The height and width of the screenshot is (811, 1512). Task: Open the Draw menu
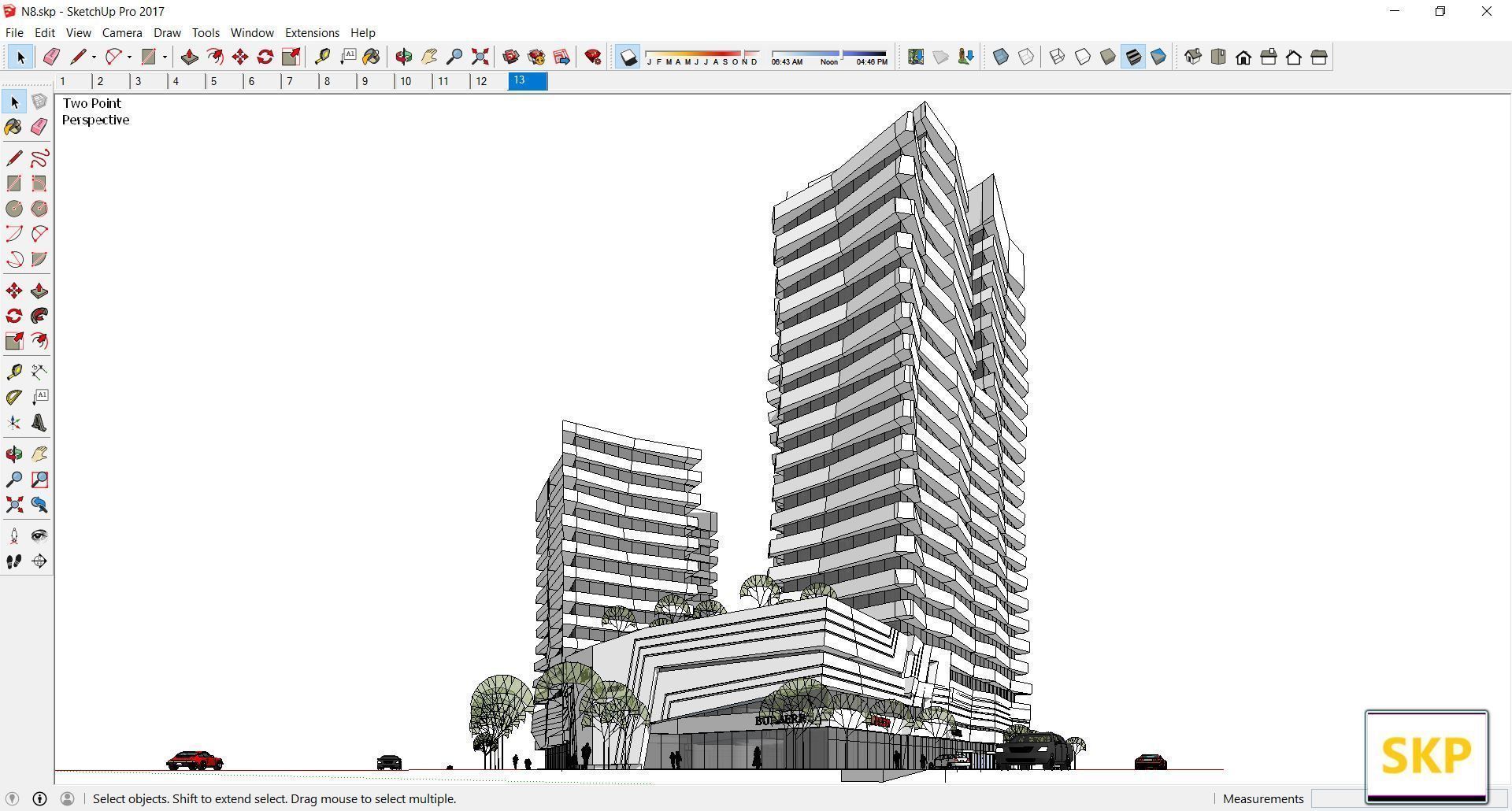click(x=167, y=32)
